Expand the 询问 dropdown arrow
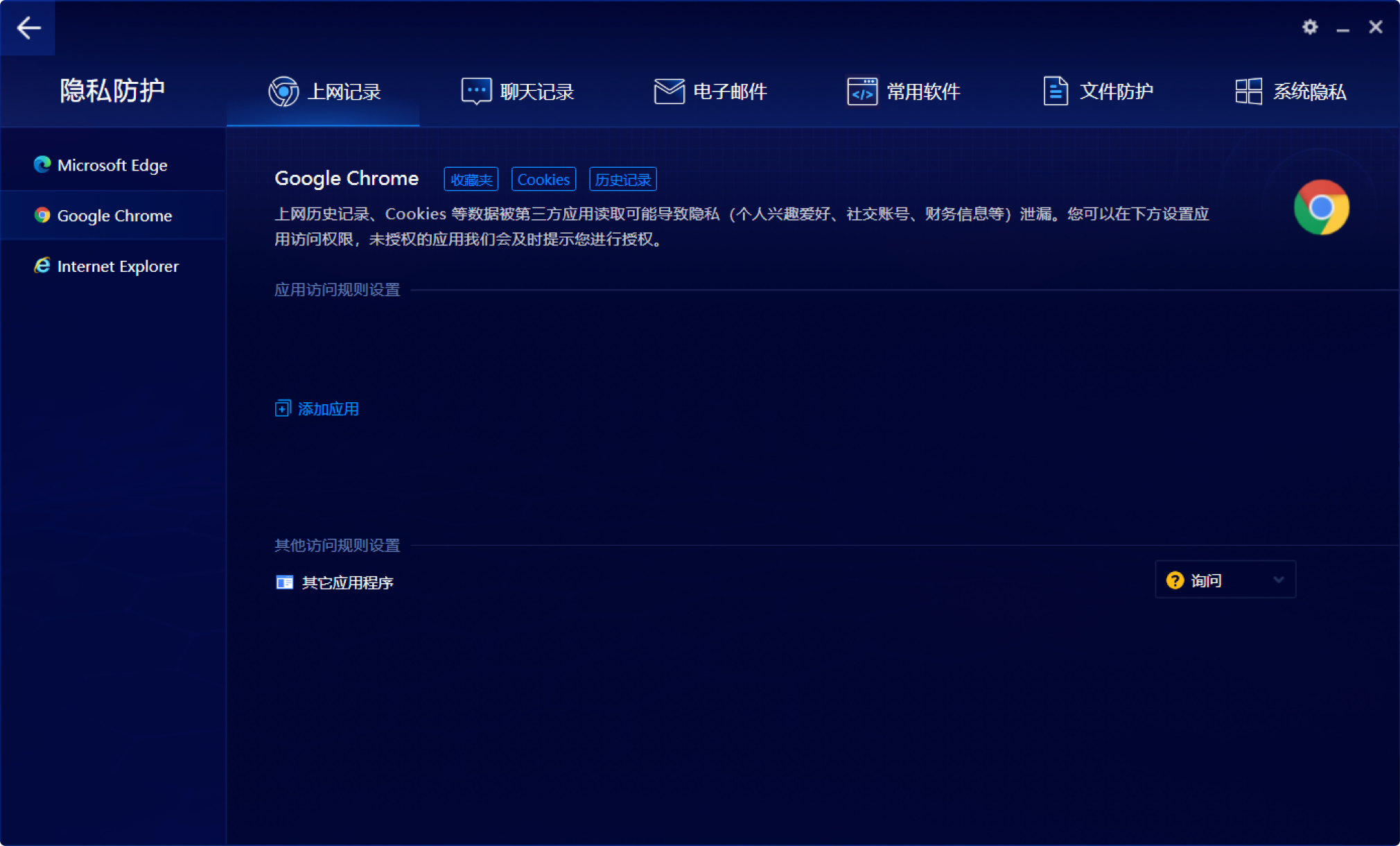 point(1278,580)
